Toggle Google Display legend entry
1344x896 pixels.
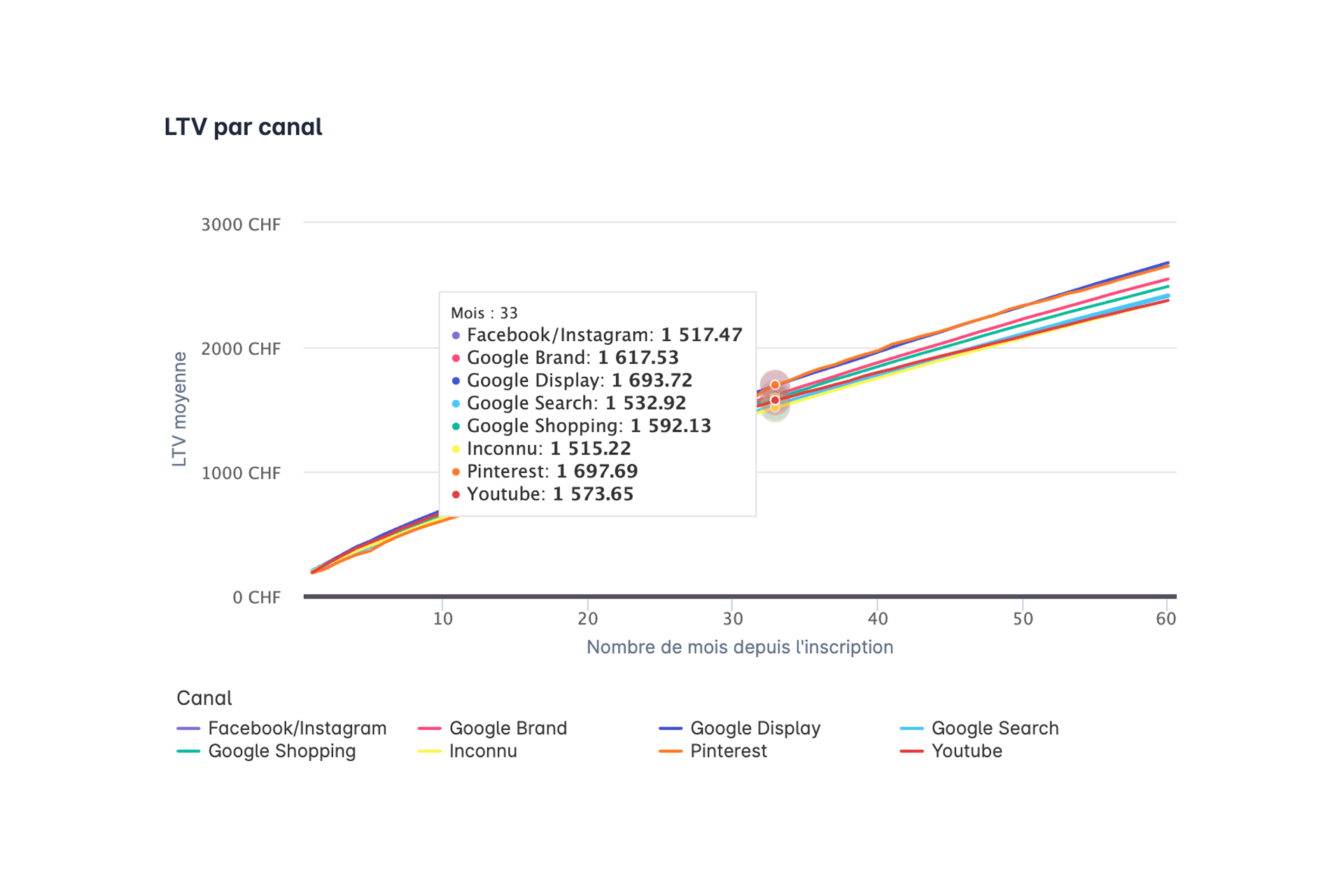coord(740,728)
